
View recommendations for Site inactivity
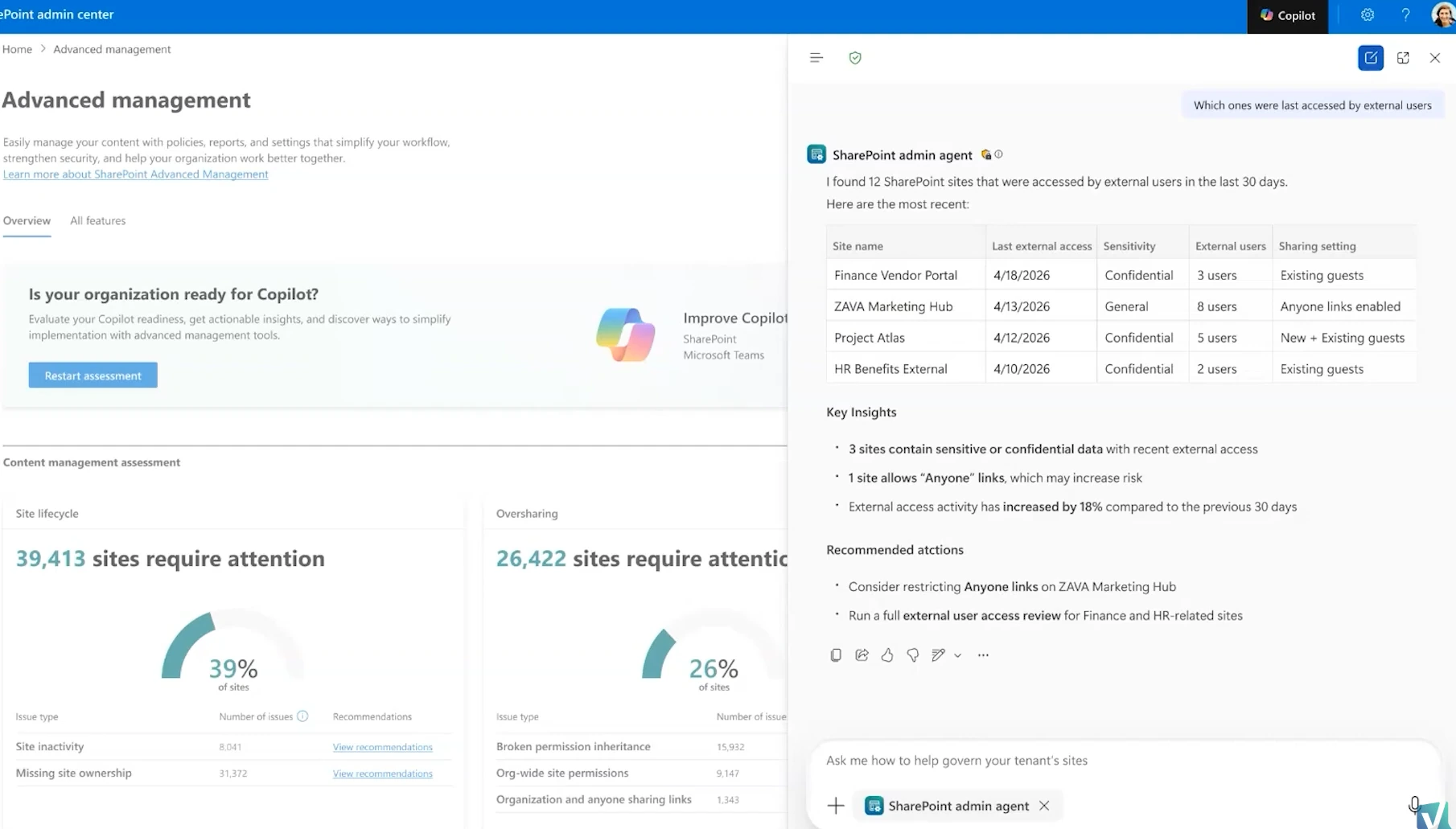pos(382,747)
